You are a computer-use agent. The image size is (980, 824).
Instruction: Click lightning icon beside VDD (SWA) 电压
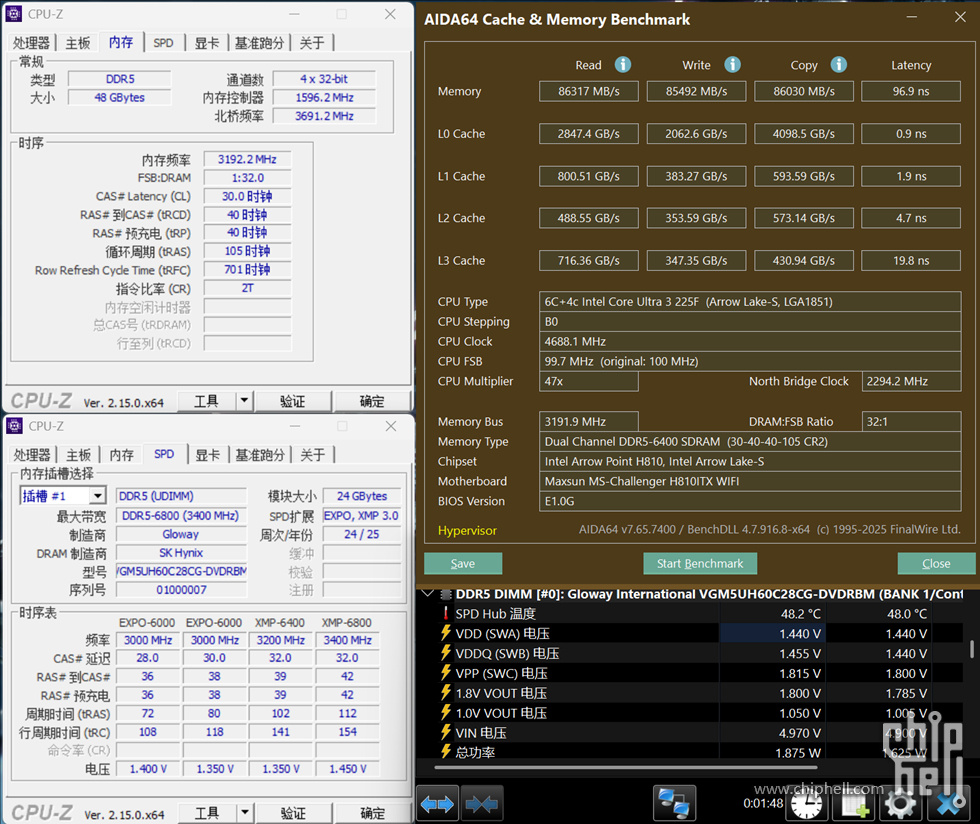tap(445, 633)
